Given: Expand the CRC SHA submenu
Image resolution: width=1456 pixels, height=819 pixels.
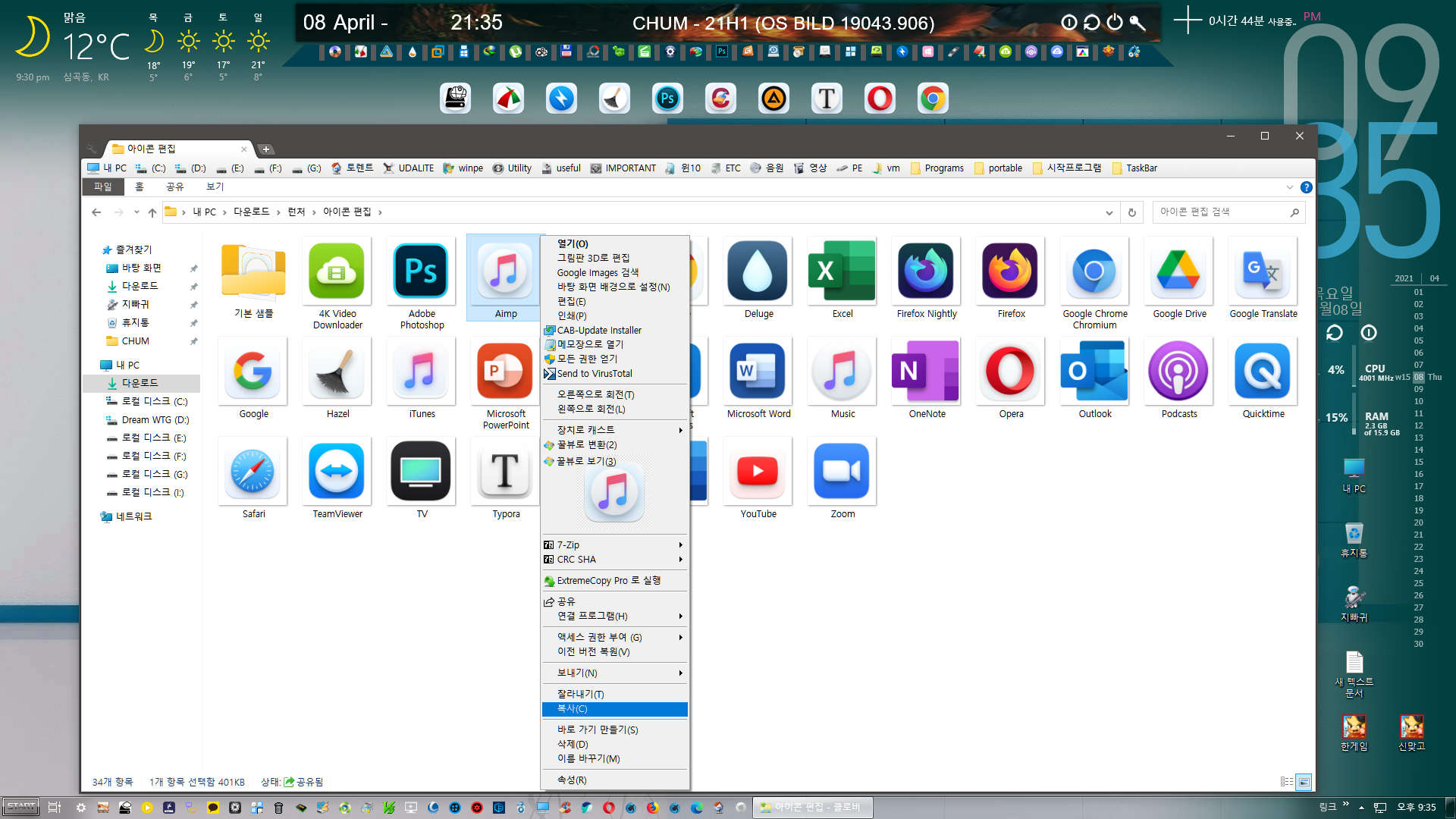Looking at the screenshot, I should tap(615, 559).
